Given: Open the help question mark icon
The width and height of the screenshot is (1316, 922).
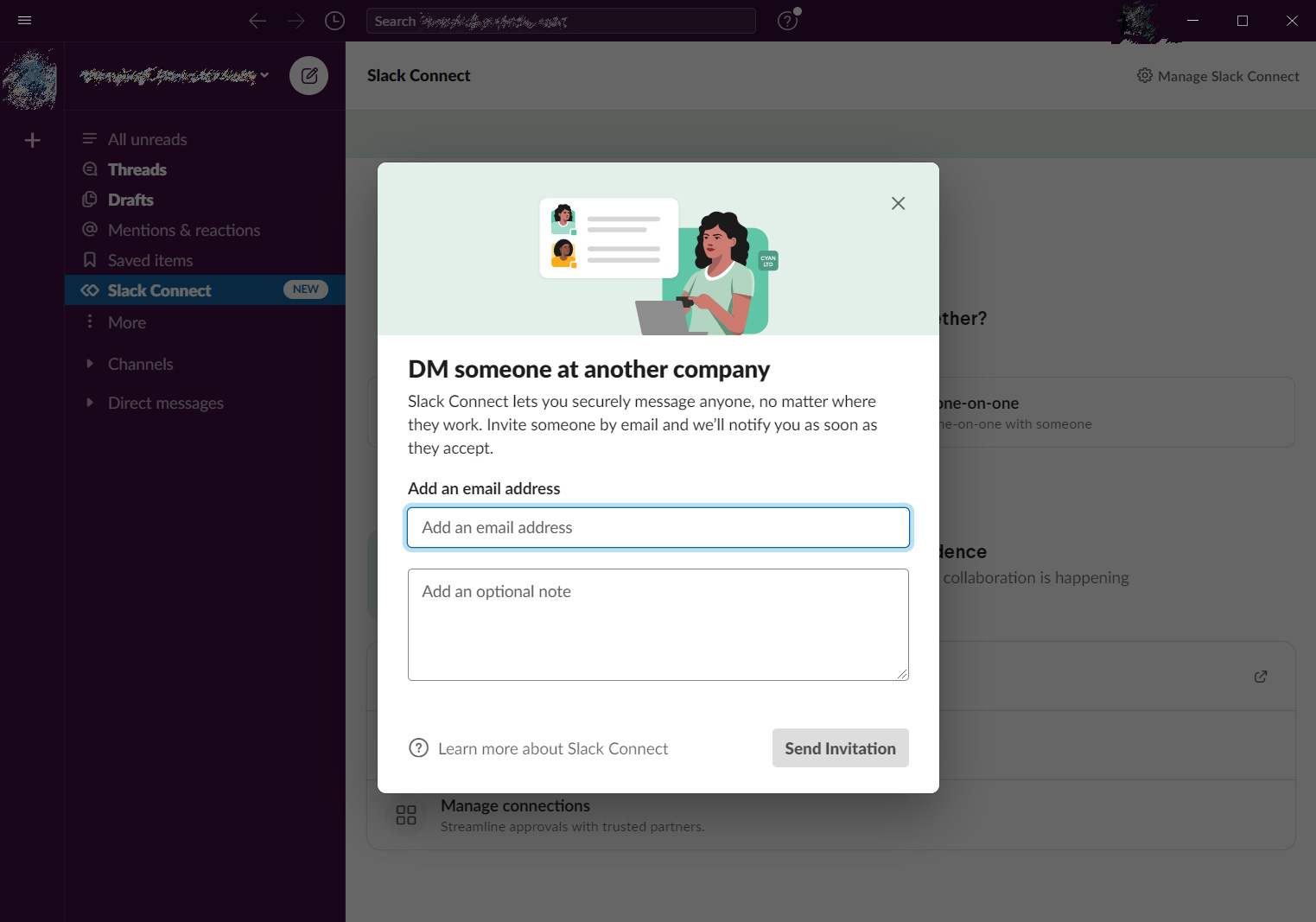Looking at the screenshot, I should tap(787, 21).
